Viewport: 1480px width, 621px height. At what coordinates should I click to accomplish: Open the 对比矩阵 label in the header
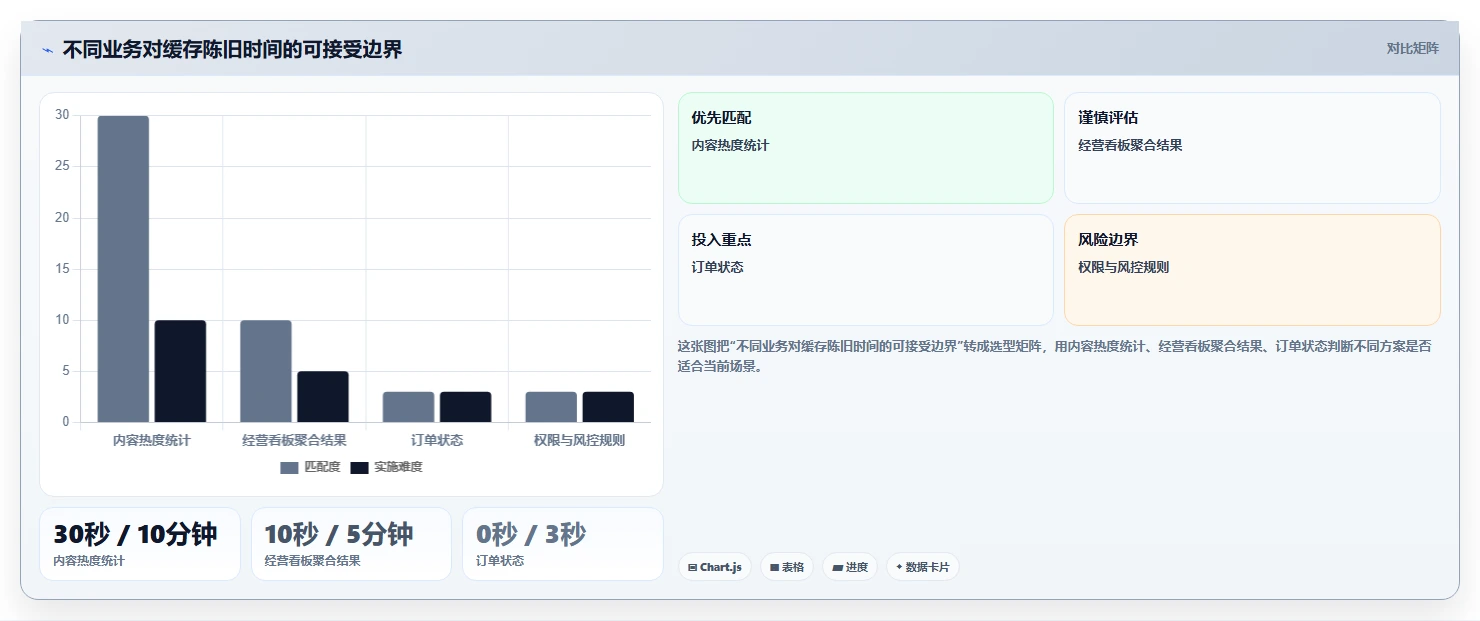pyautogui.click(x=1413, y=48)
